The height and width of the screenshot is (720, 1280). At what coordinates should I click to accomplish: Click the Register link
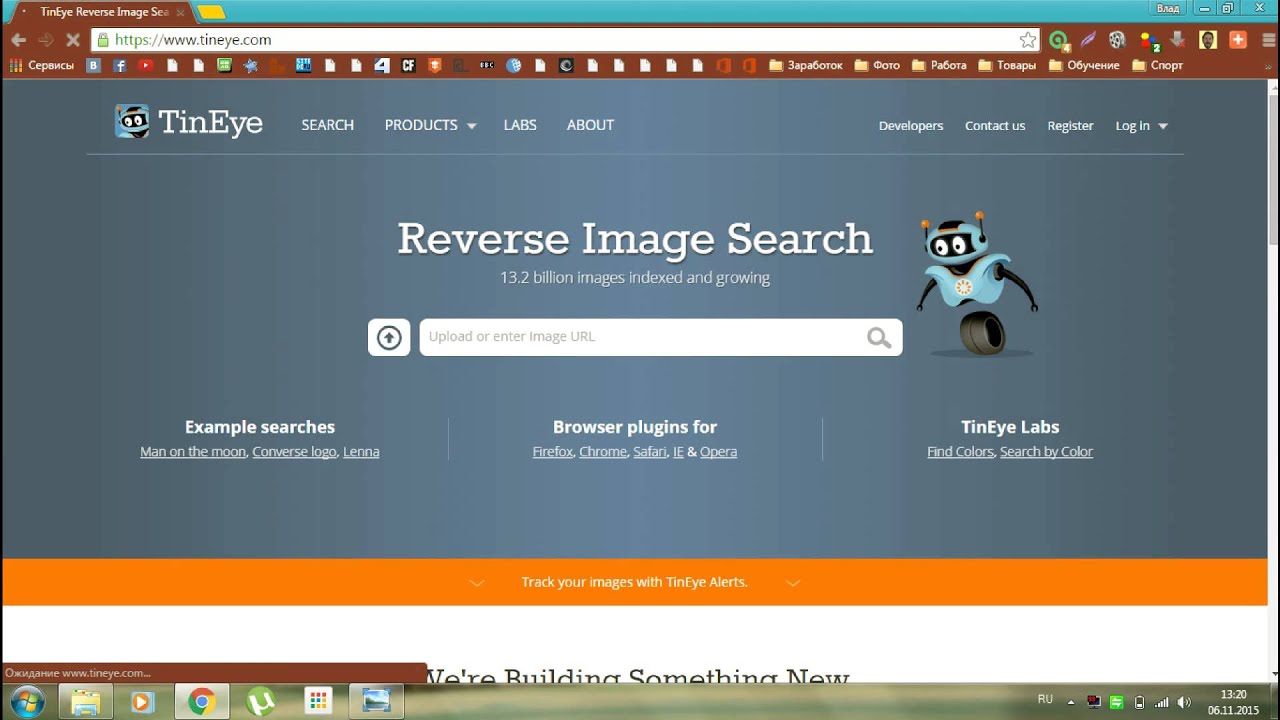click(1070, 126)
